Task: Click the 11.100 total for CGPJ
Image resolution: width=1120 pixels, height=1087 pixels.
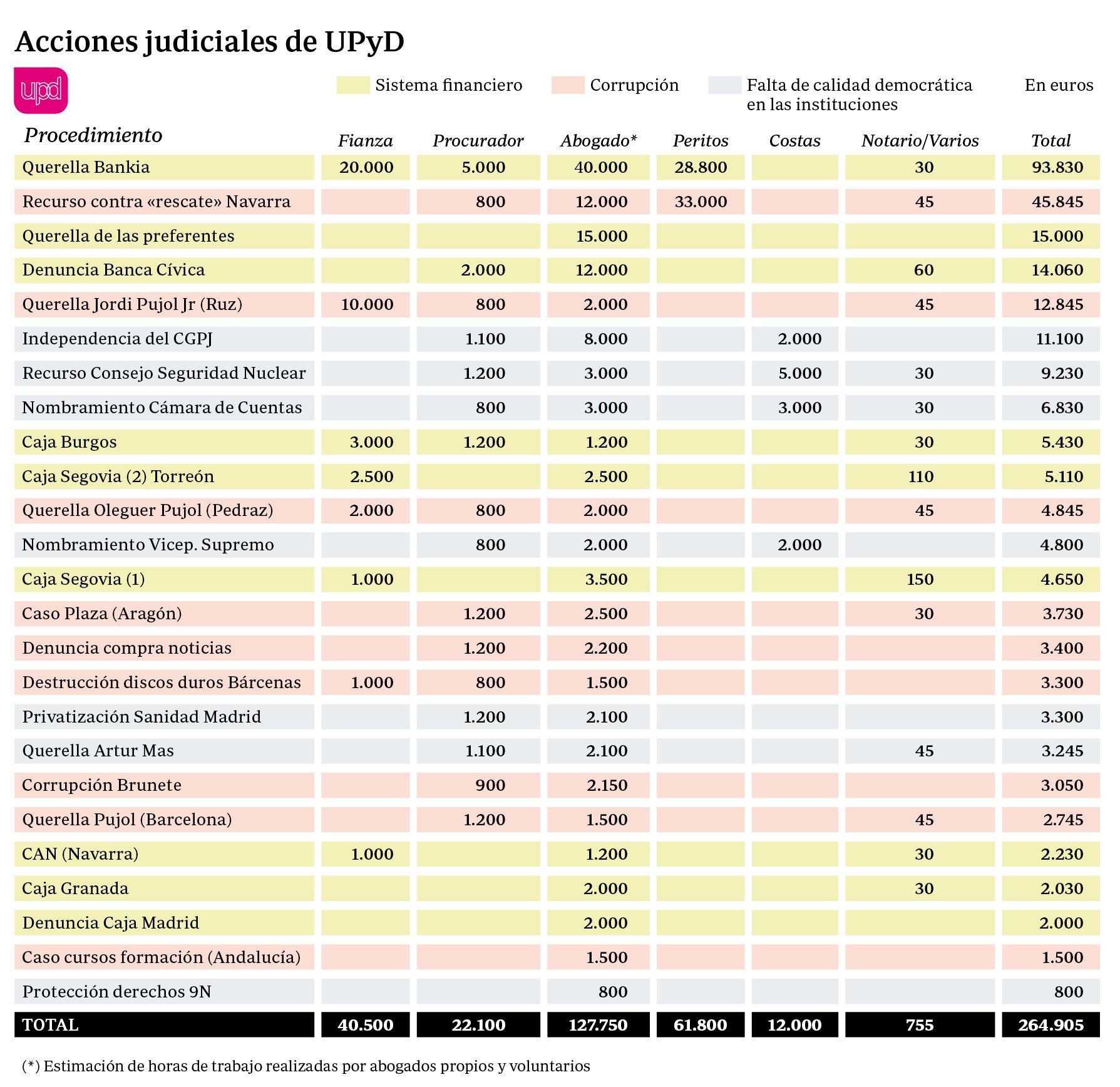Action: pyautogui.click(x=1059, y=339)
